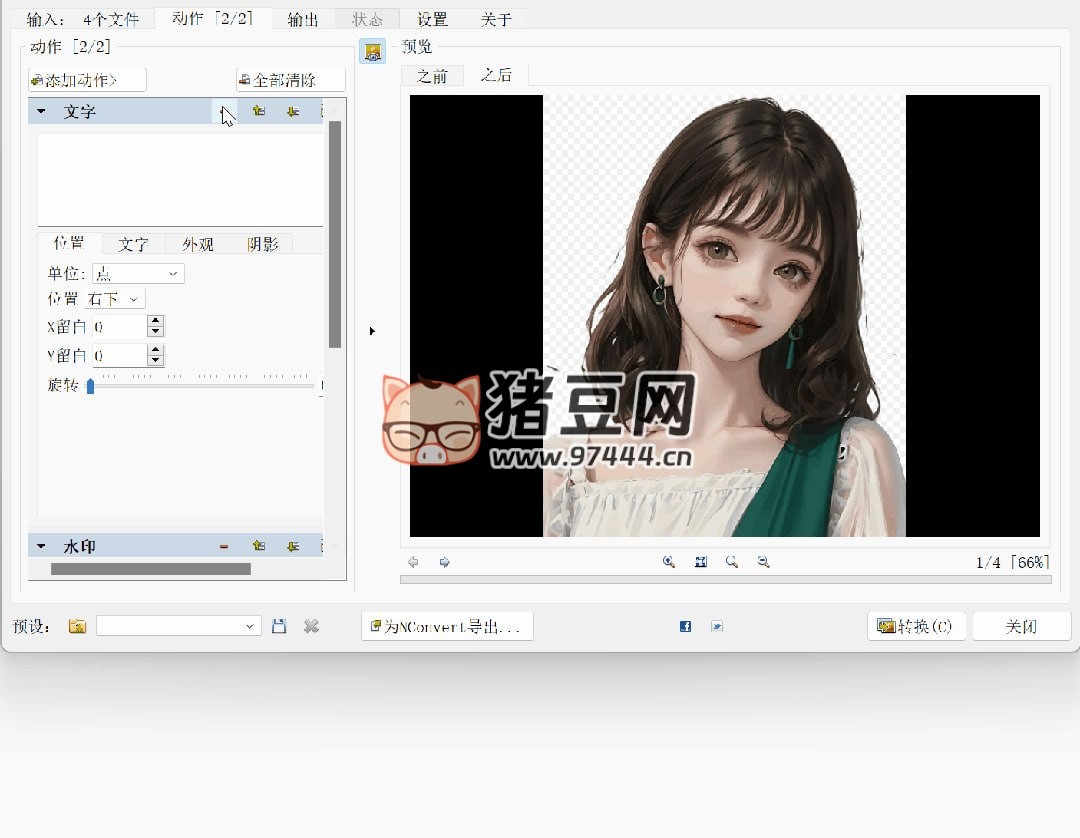This screenshot has width=1080, height=838.
Task: Save preset with the floppy disk icon
Action: (x=279, y=626)
